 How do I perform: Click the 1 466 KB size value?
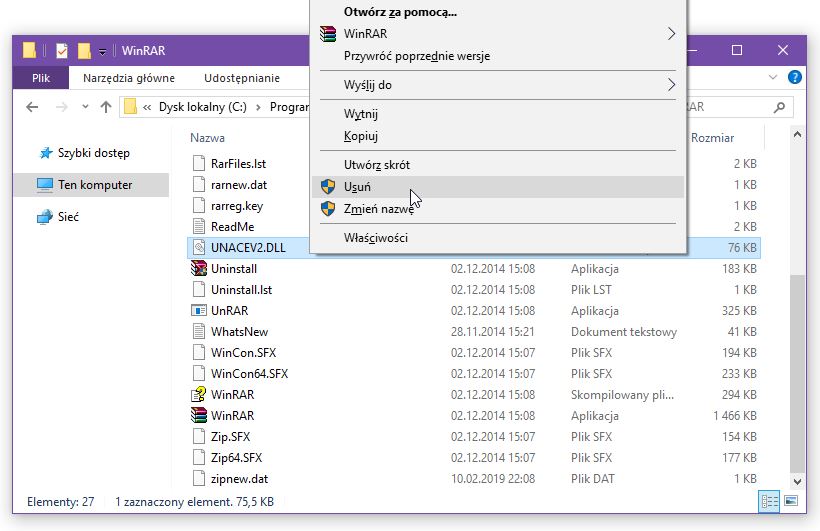click(735, 415)
